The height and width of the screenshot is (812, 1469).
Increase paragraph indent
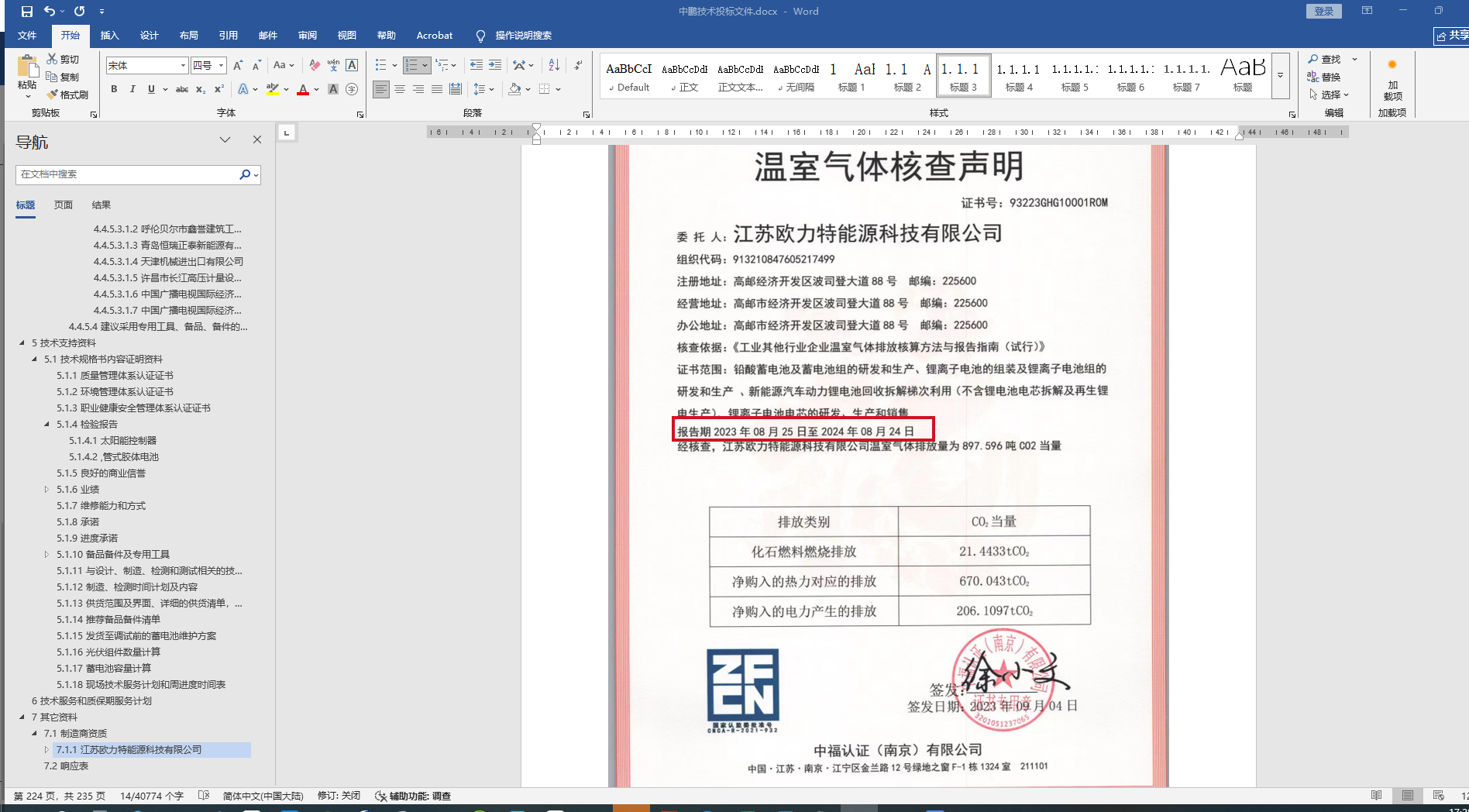pyautogui.click(x=494, y=66)
